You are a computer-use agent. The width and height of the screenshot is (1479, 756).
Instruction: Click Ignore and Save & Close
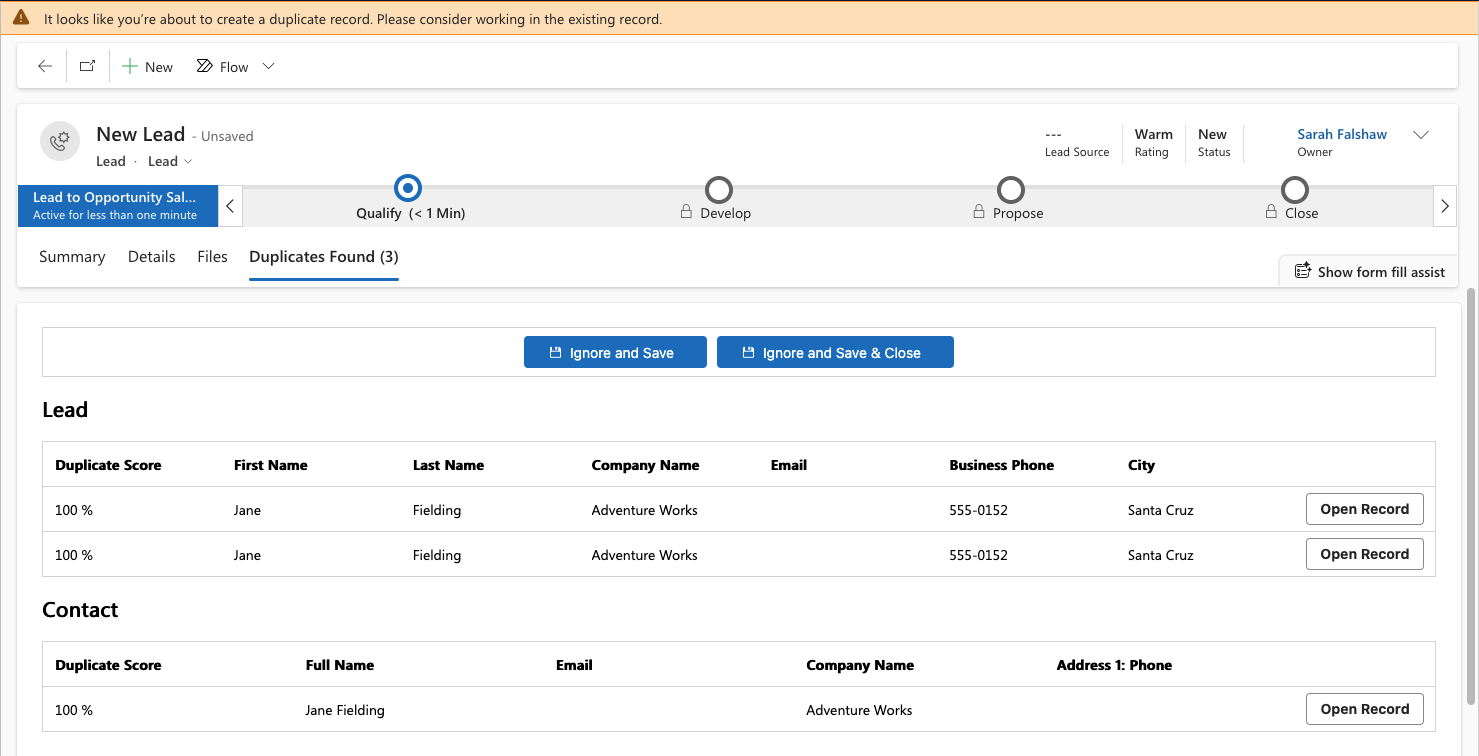835,352
